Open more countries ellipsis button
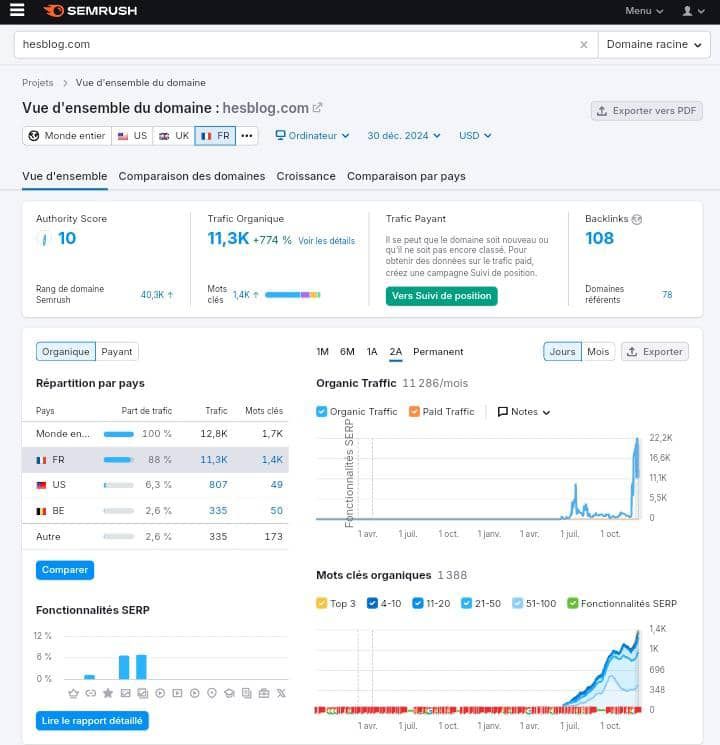Screen dimensions: 720x745 [x=247, y=136]
